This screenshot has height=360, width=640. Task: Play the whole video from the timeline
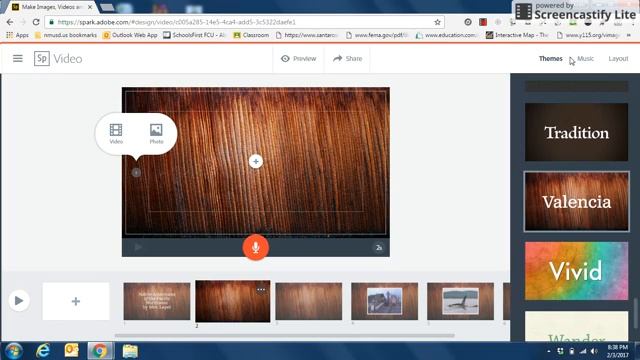(x=19, y=301)
